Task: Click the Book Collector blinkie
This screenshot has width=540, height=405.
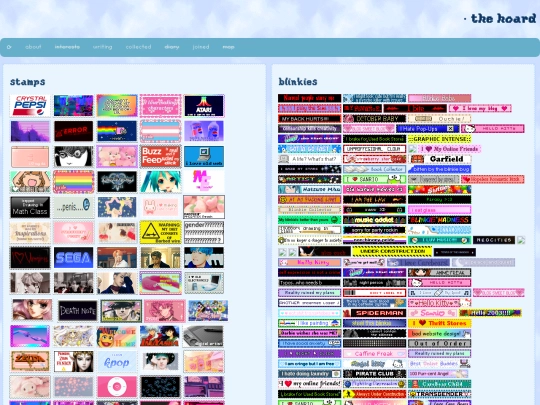Action: coord(374,169)
